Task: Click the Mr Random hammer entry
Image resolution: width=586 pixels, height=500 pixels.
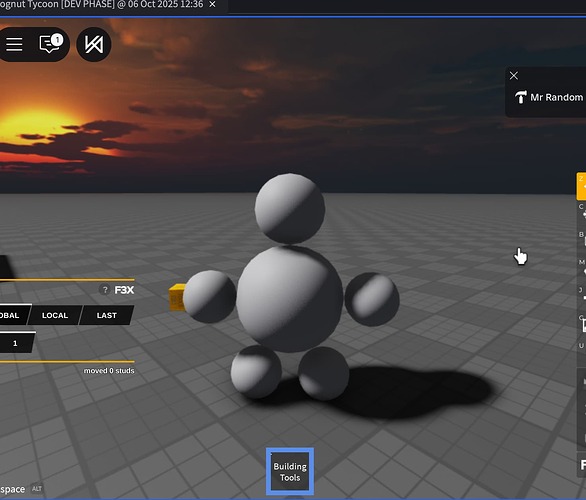Action: coord(549,98)
